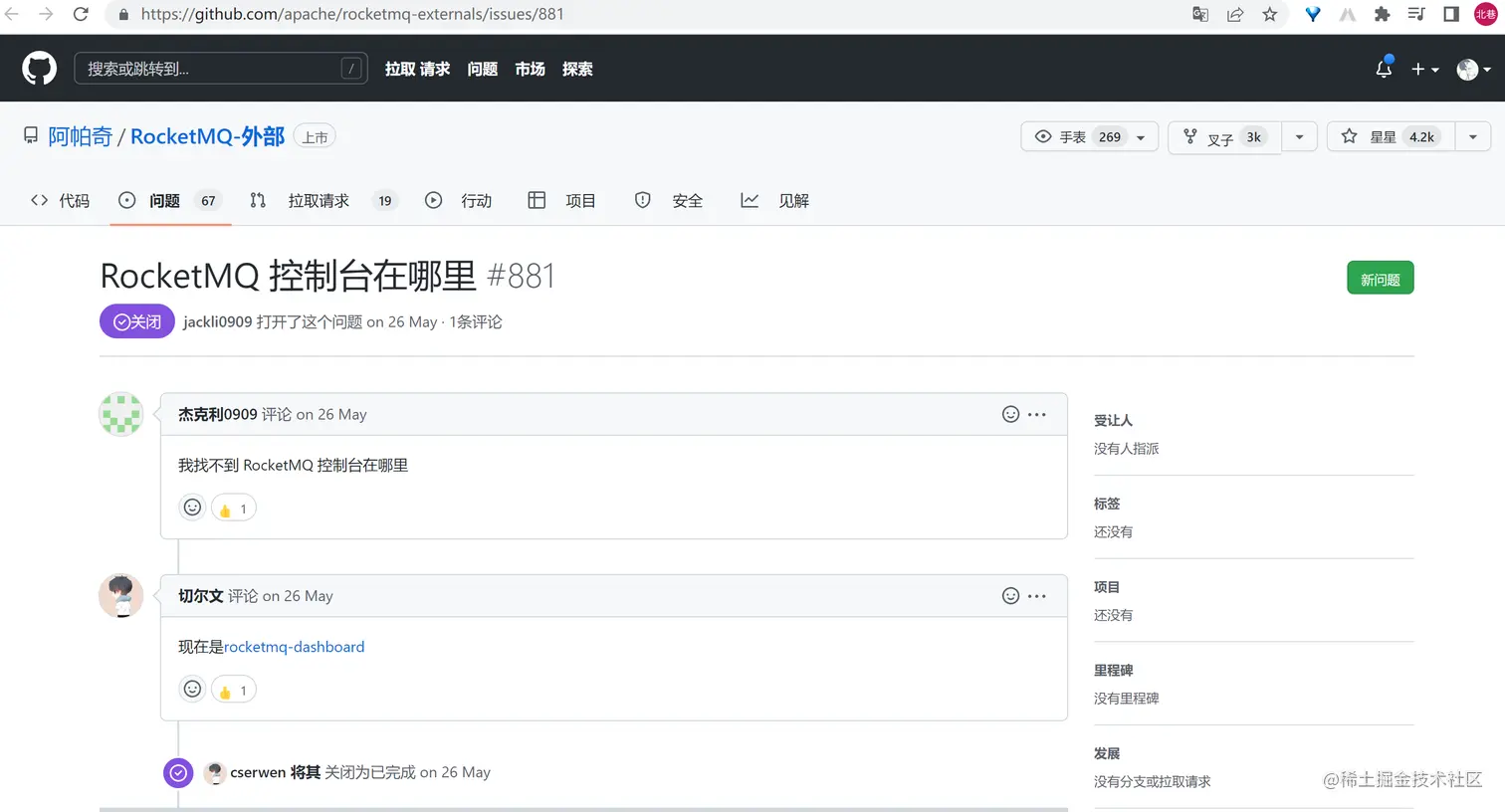The image size is (1505, 812).
Task: Click the green 新问题 button
Action: (x=1380, y=279)
